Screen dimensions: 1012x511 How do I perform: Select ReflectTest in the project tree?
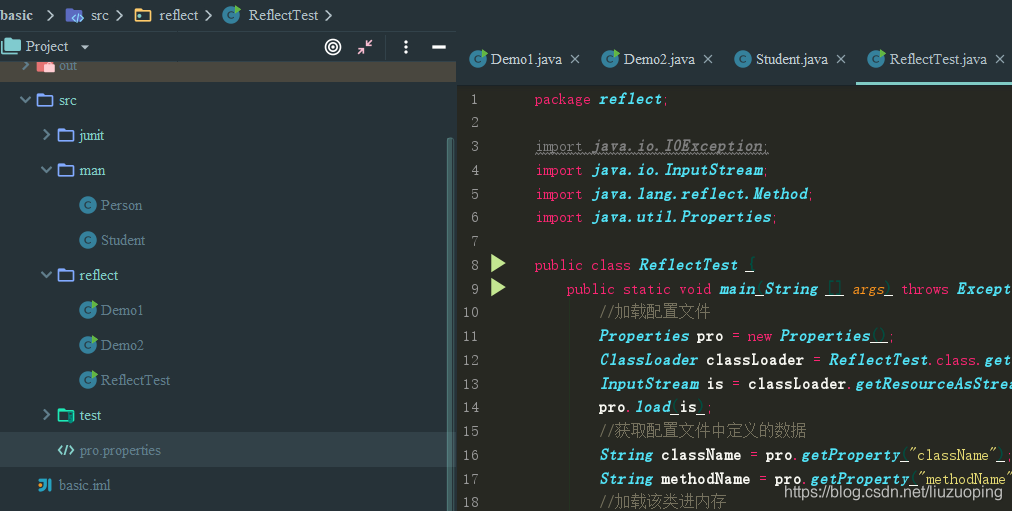tap(136, 380)
